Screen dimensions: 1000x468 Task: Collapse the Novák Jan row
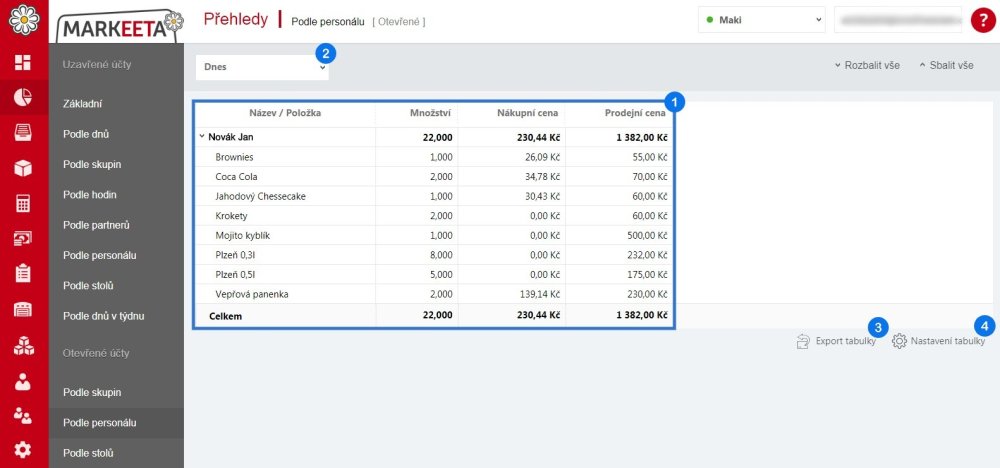[x=202, y=136]
